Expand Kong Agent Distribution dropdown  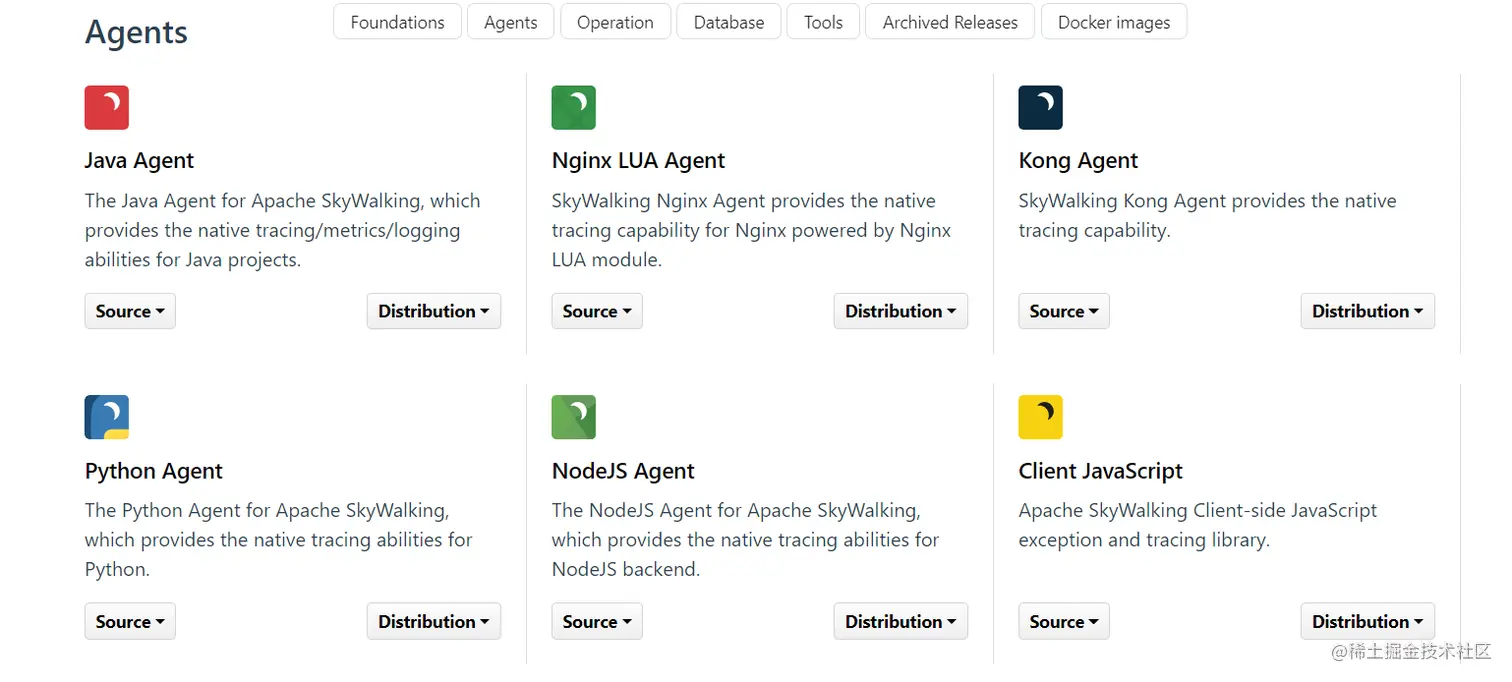pyautogui.click(x=1367, y=311)
